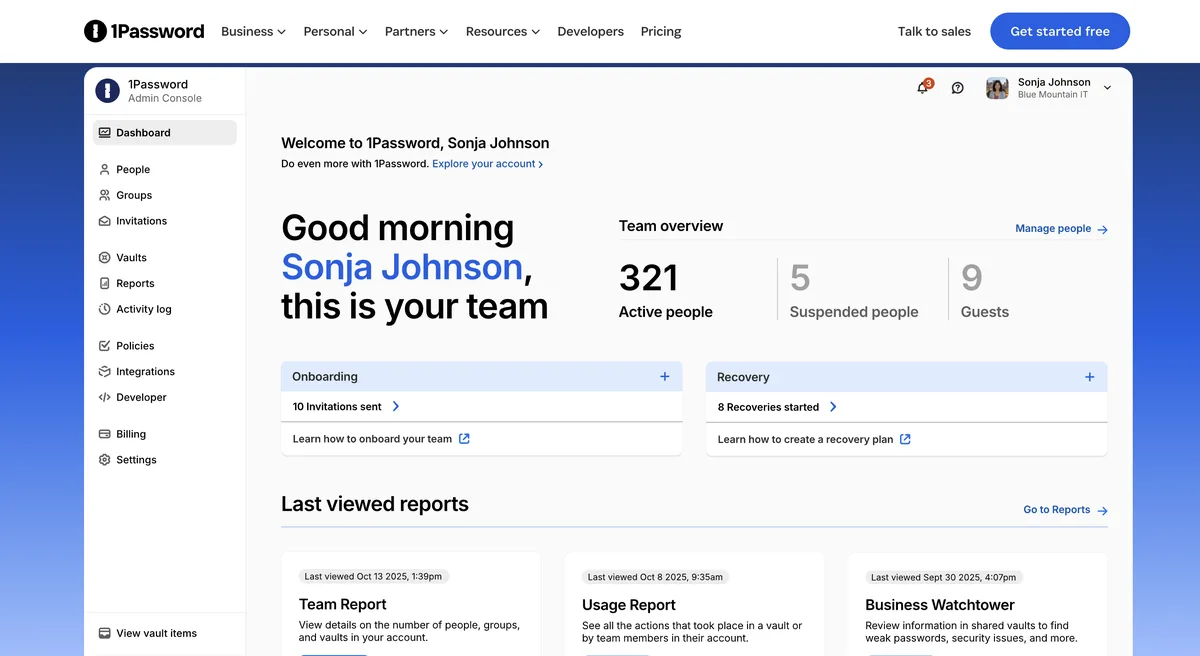
Task: Click the Developer code icon
Action: (105, 397)
